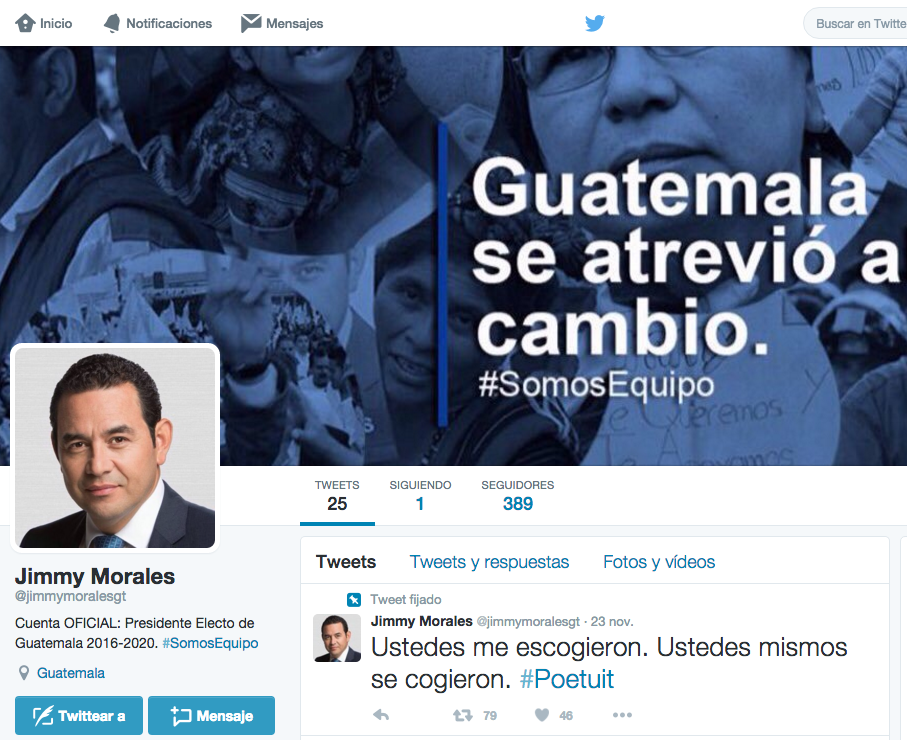Open Jimmy Morales large profile photo
907x740 pixels.
click(x=115, y=448)
